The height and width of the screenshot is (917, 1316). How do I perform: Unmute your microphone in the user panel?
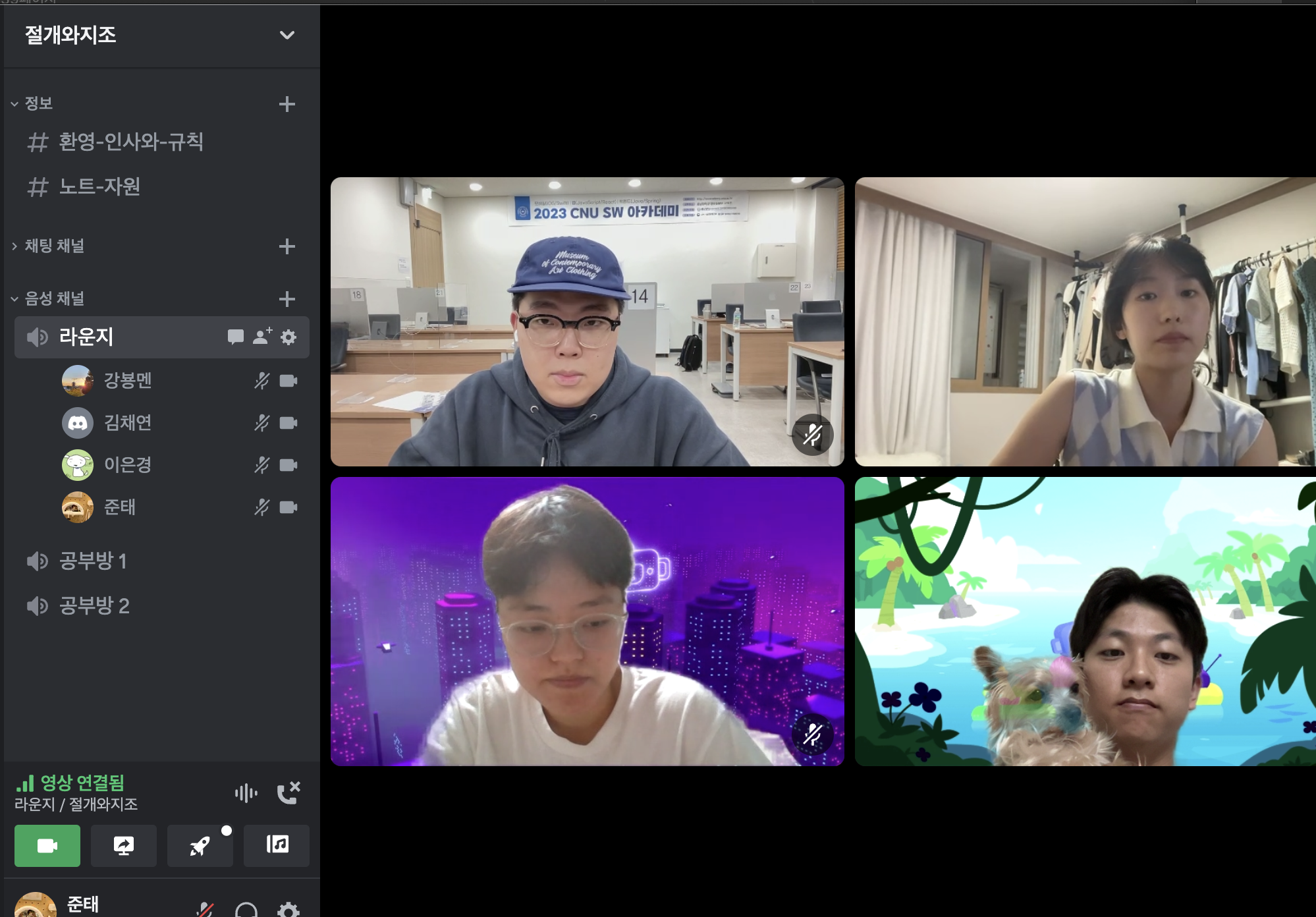coord(206,910)
